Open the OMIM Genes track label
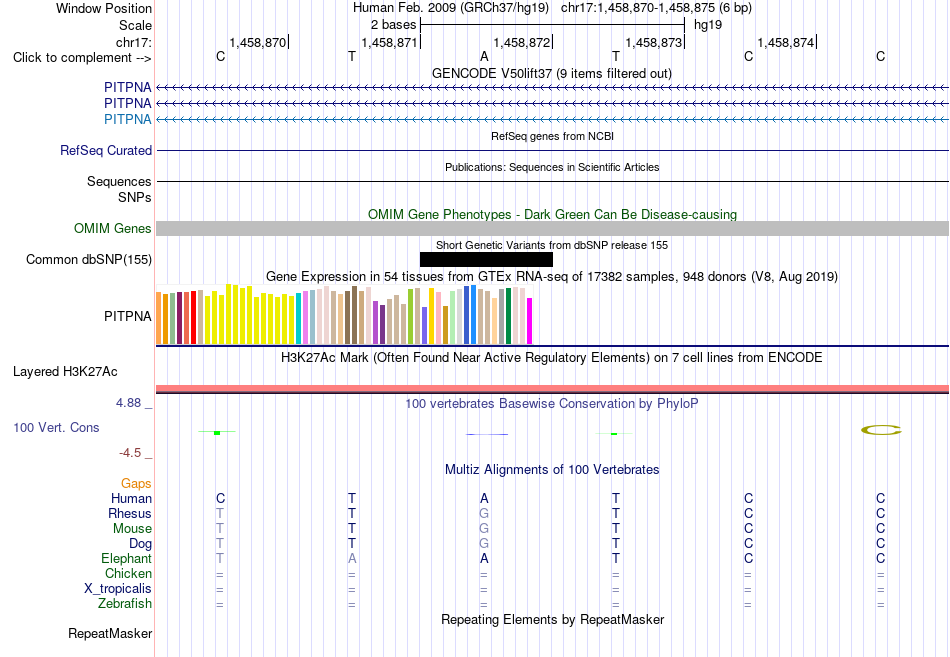The width and height of the screenshot is (950, 657). tap(112, 228)
